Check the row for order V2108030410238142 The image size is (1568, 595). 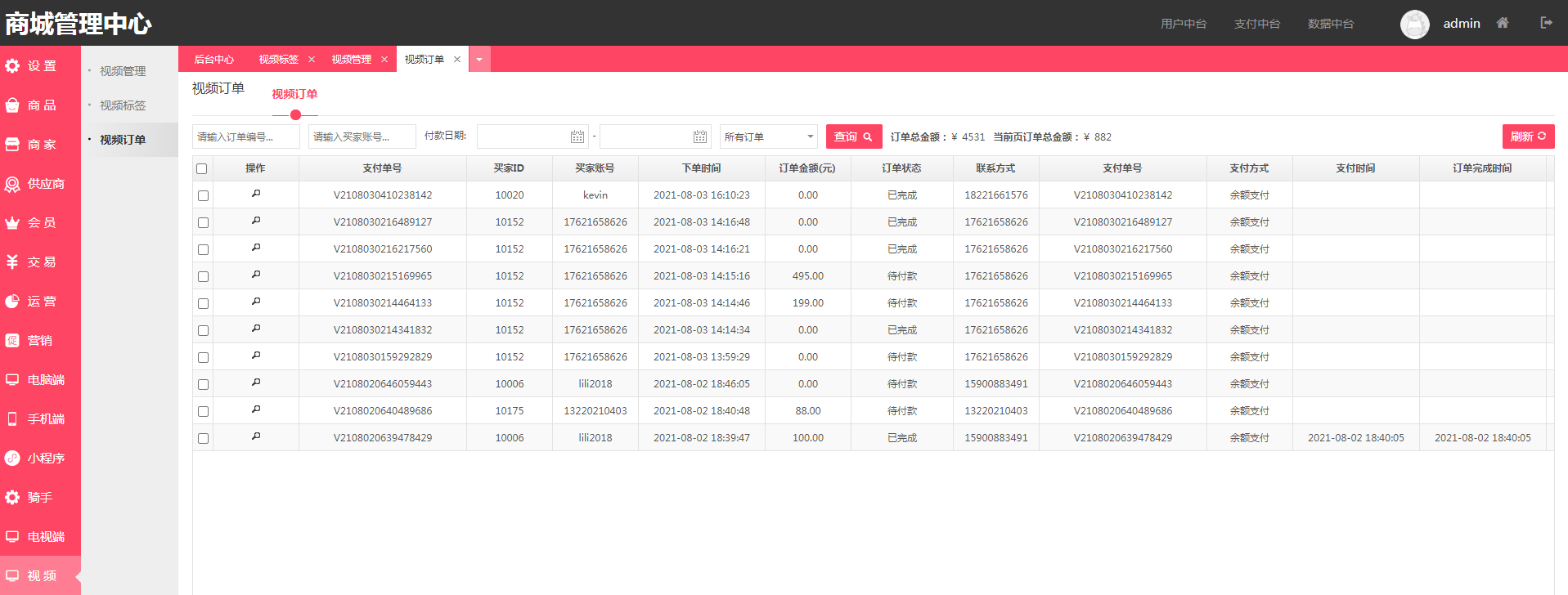pos(203,196)
